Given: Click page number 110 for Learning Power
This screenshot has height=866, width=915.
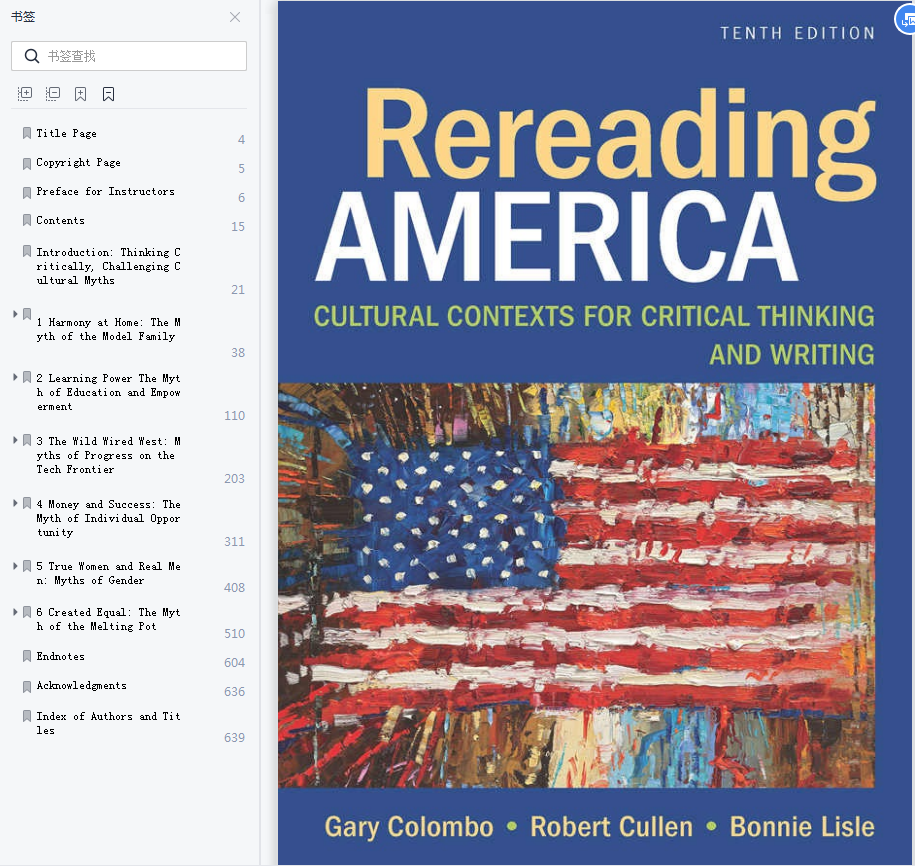Looking at the screenshot, I should (234, 415).
